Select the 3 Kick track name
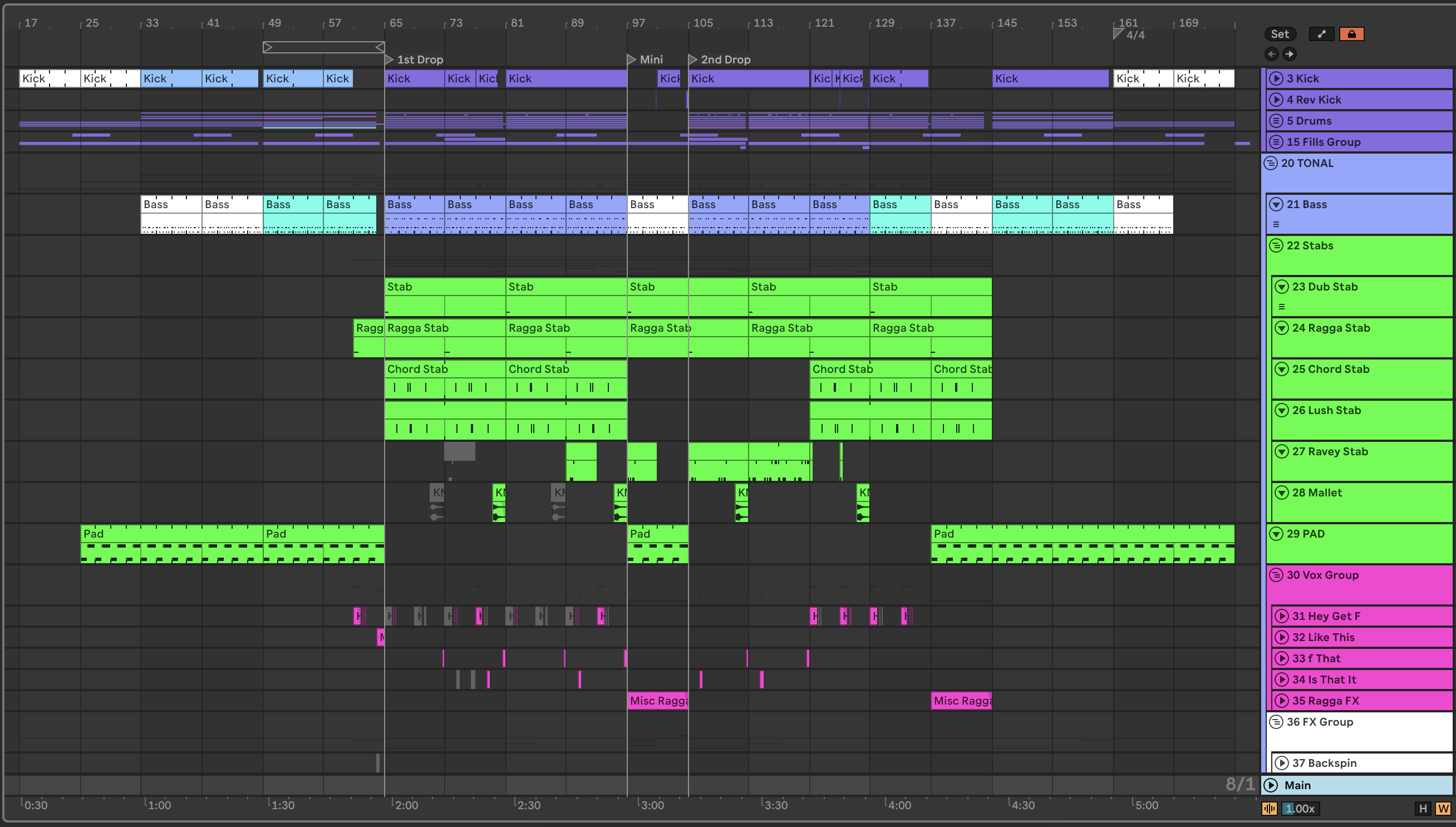The height and width of the screenshot is (827, 1456). 1303,78
